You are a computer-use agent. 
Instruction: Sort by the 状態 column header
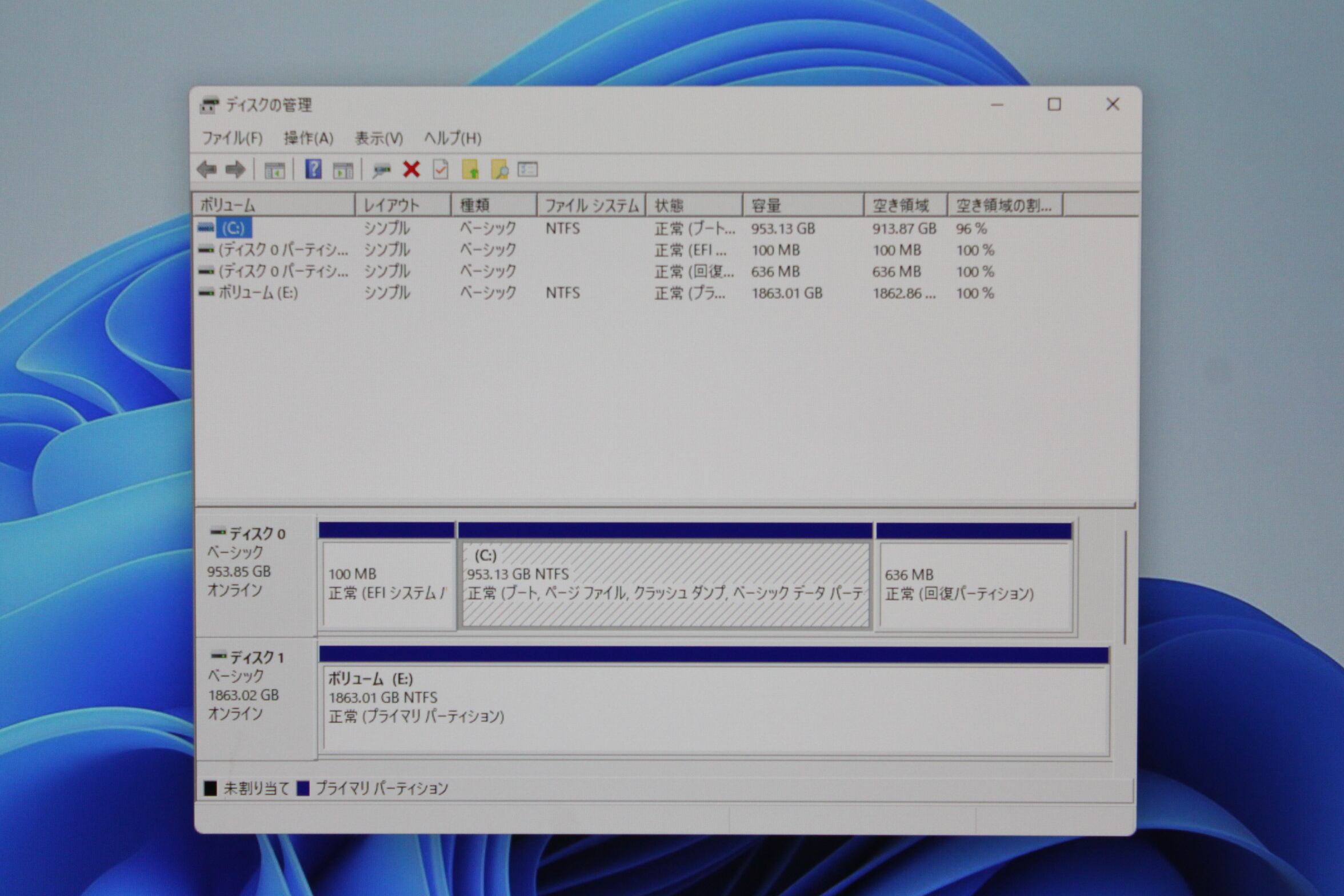694,205
